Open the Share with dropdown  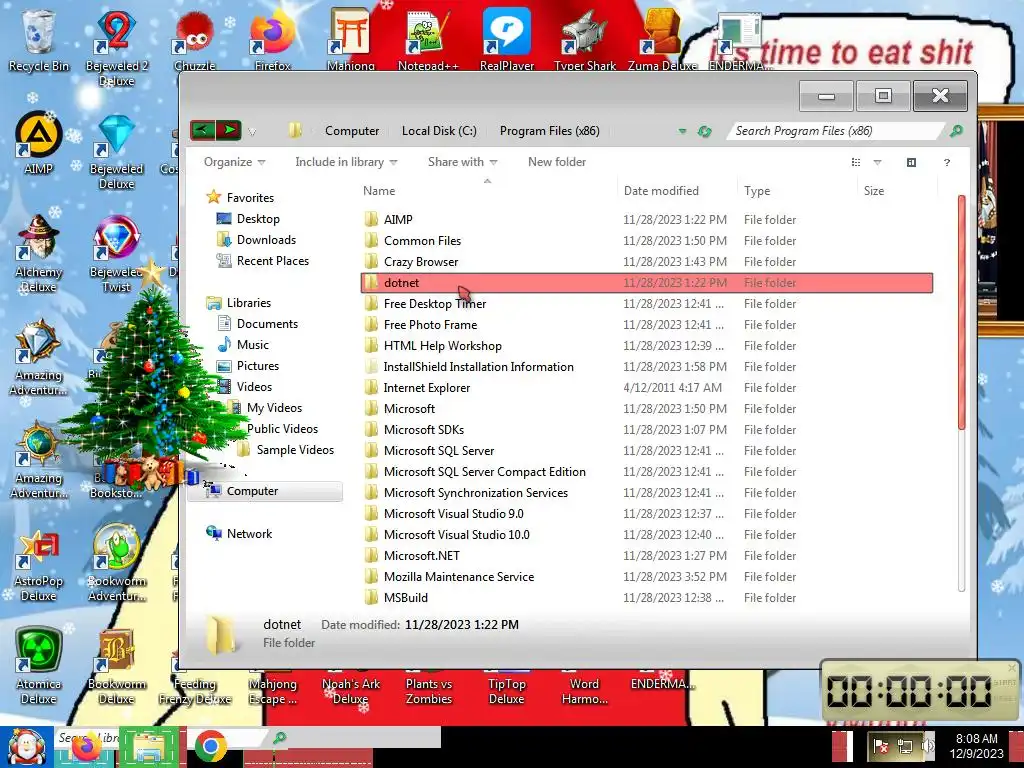[462, 162]
